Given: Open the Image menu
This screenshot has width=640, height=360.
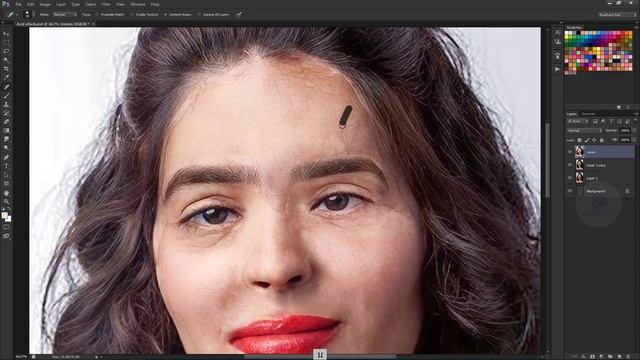Looking at the screenshot, I should (x=45, y=4).
